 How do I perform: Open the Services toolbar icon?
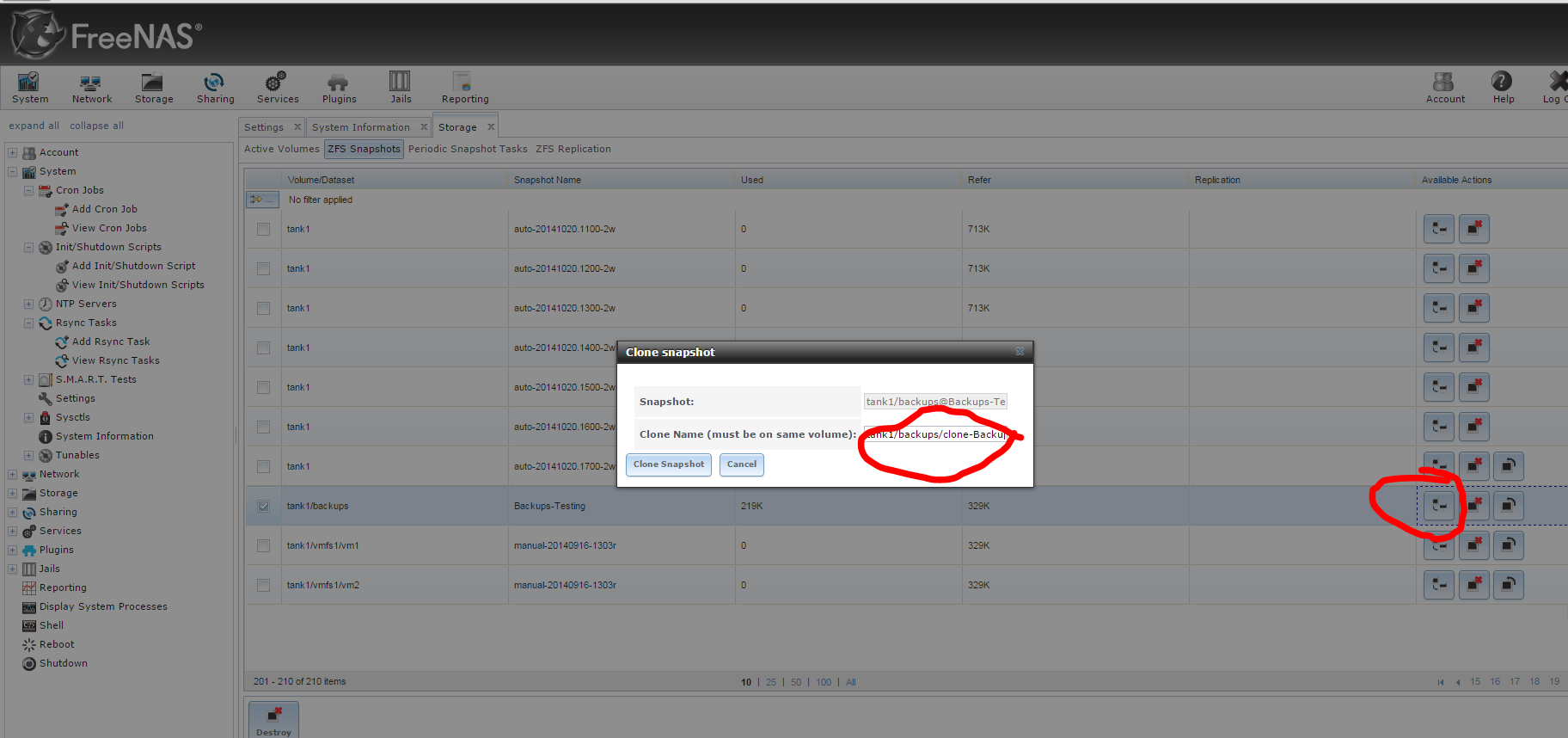(x=278, y=88)
